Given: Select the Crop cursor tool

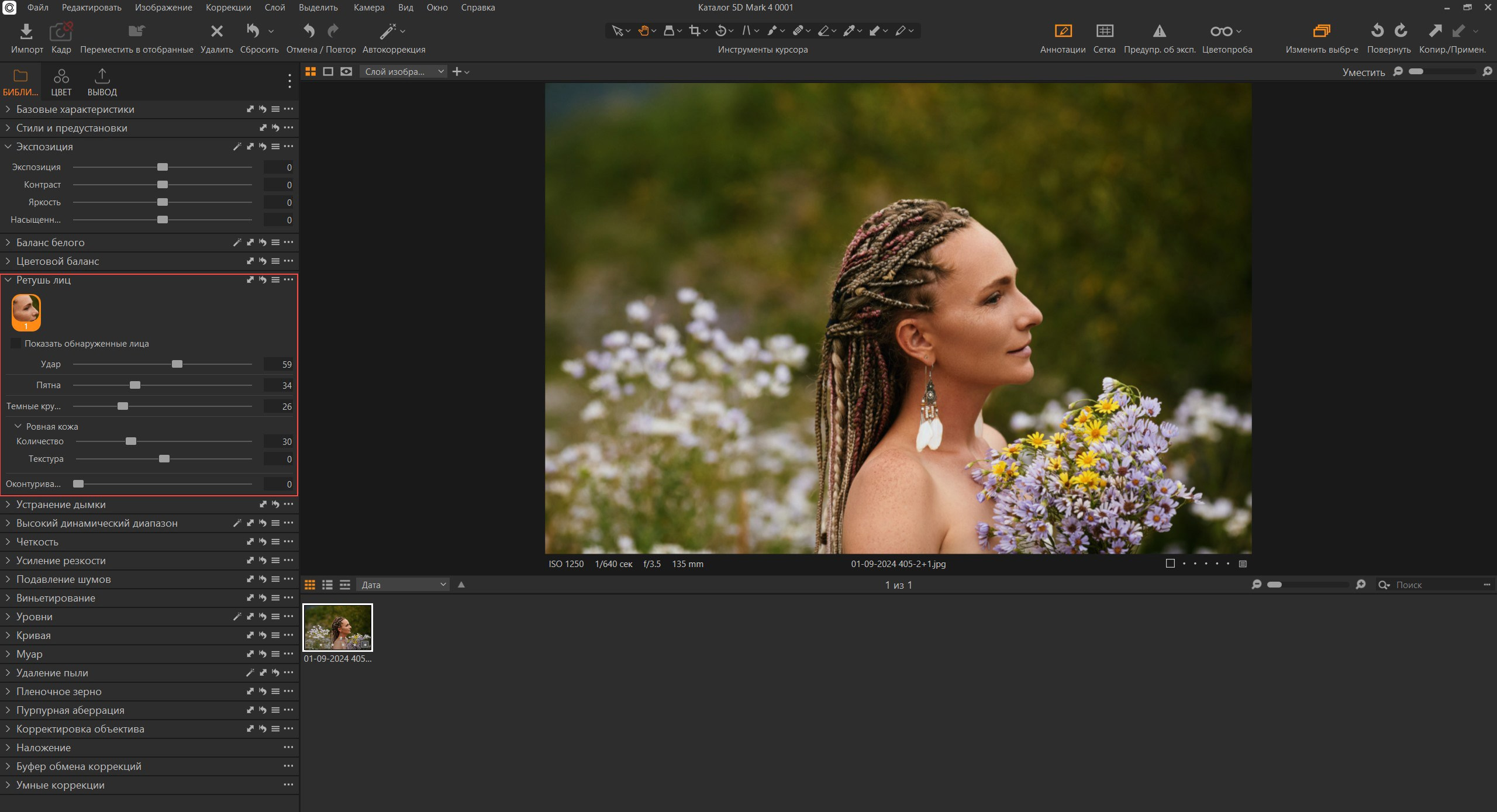Looking at the screenshot, I should point(695,31).
